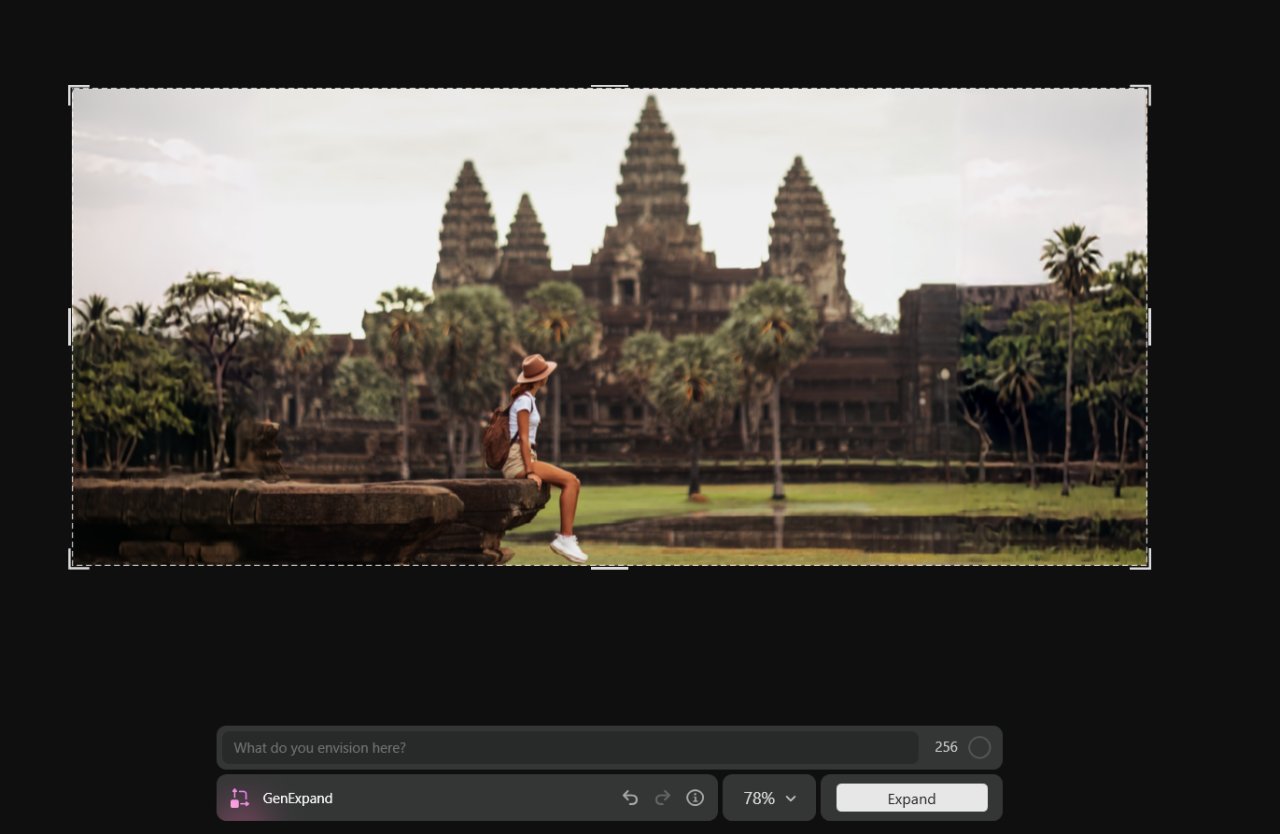Open the 78% zoom dropdown
1280x834 pixels.
click(x=769, y=798)
